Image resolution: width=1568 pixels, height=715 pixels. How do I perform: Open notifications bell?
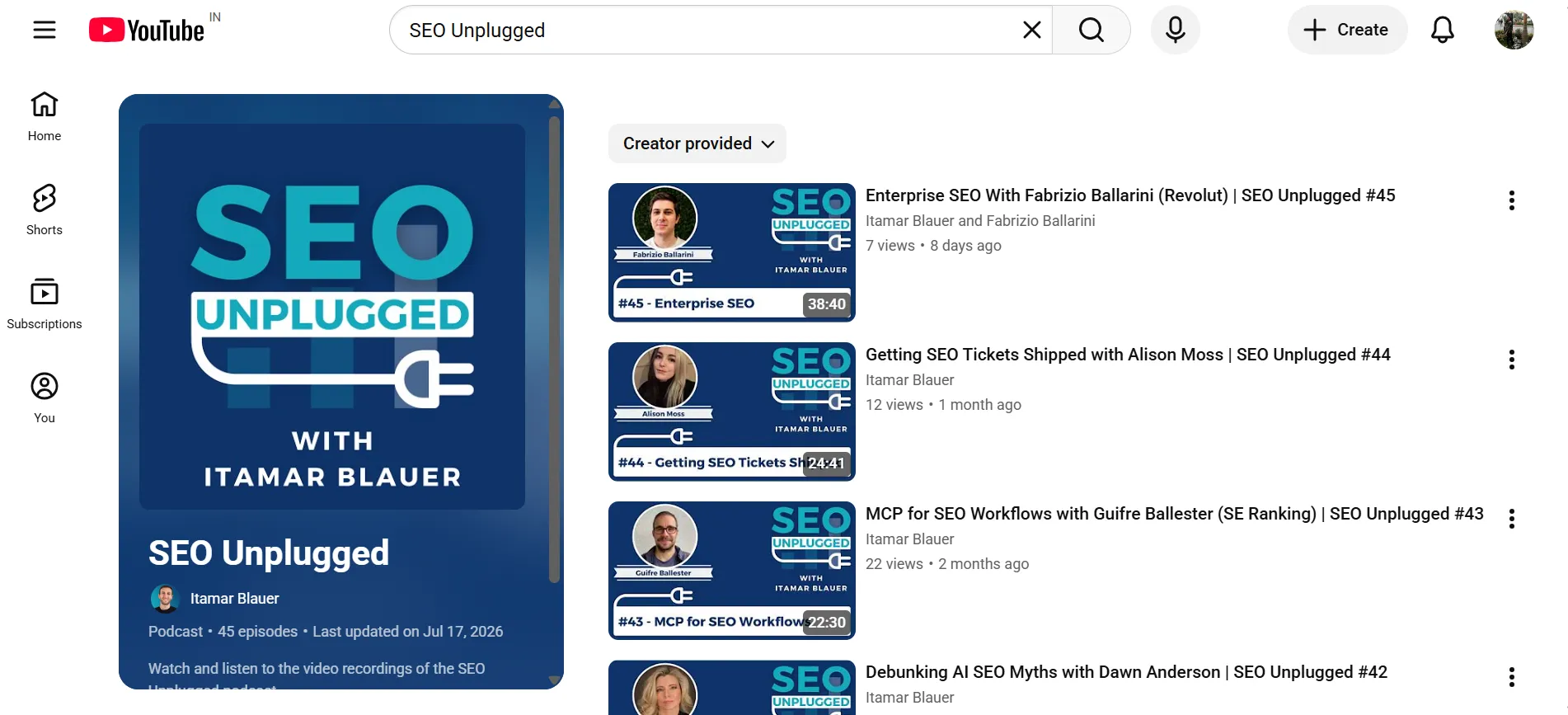[1442, 30]
